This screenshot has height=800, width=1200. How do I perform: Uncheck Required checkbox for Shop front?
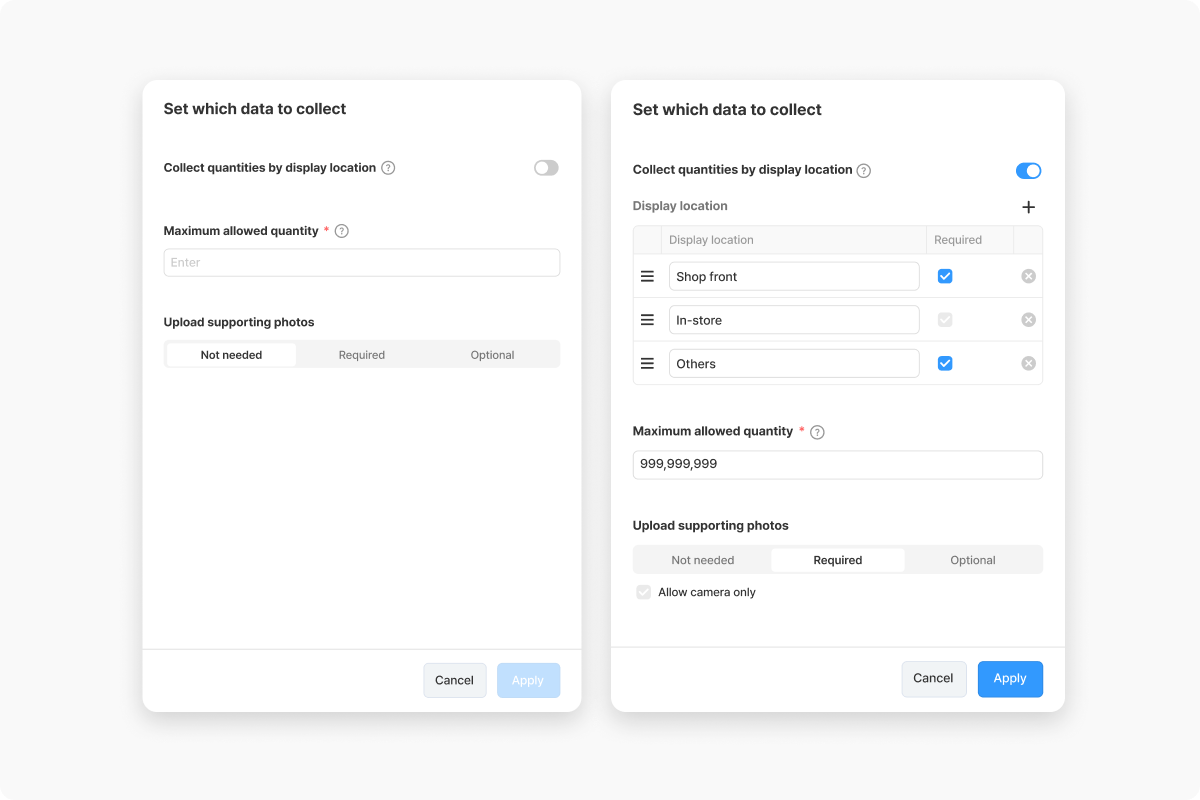(945, 276)
